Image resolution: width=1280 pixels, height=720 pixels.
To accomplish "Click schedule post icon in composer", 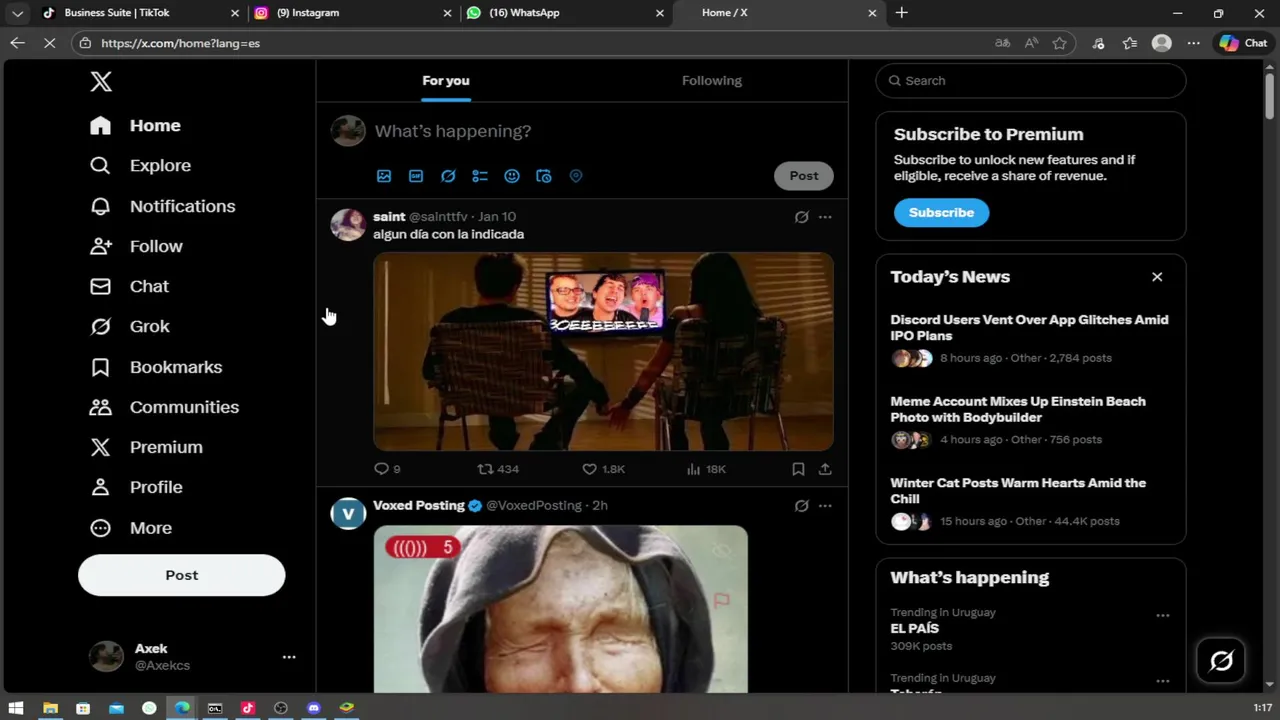I will [x=544, y=176].
